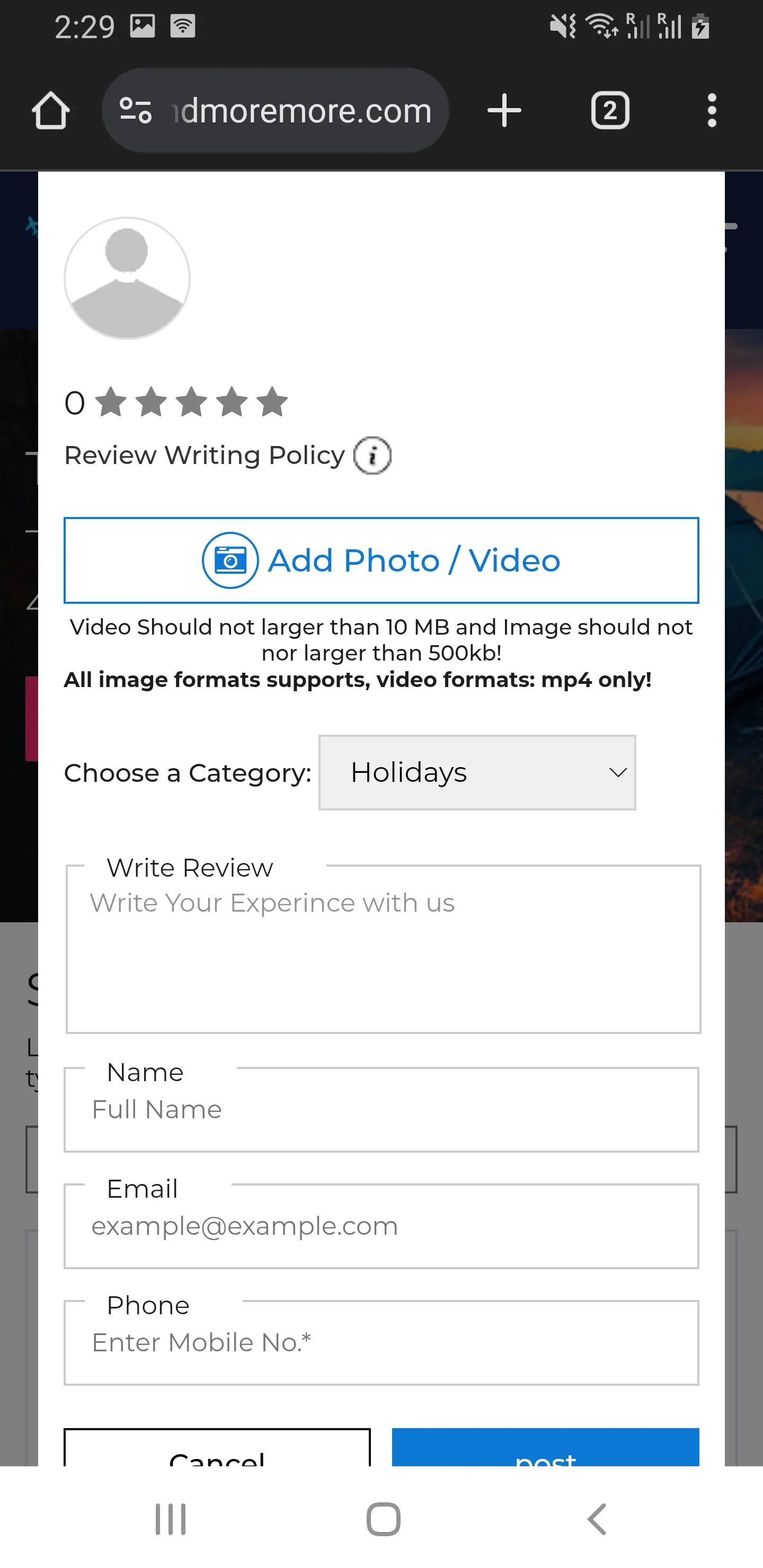Open a new tab with plus icon

pyautogui.click(x=504, y=110)
